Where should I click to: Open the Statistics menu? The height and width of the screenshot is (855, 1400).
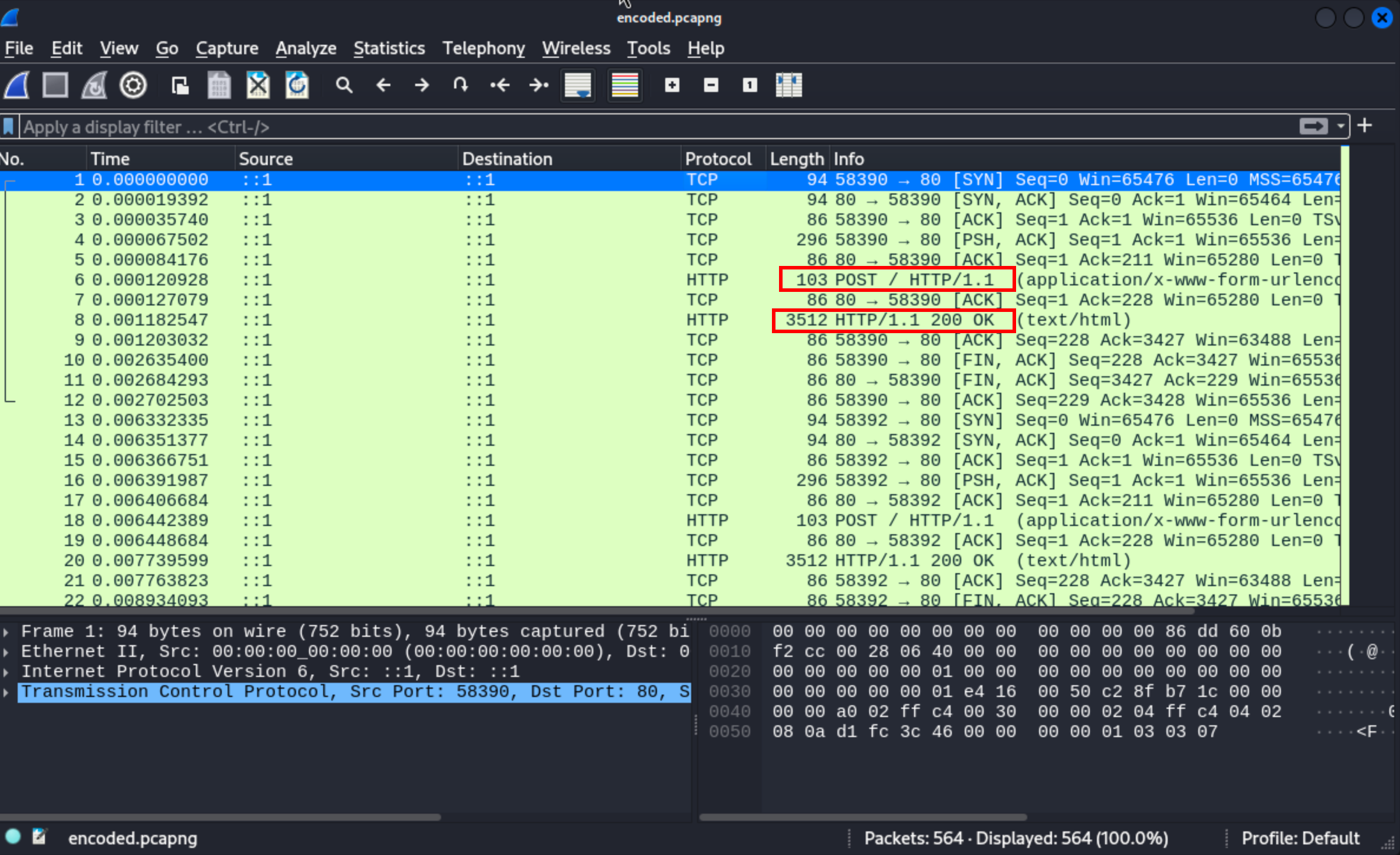click(389, 48)
